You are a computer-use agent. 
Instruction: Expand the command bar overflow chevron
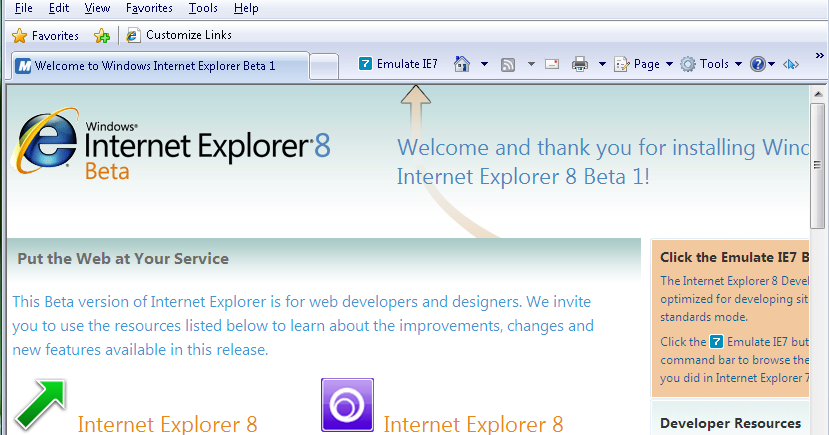point(819,55)
